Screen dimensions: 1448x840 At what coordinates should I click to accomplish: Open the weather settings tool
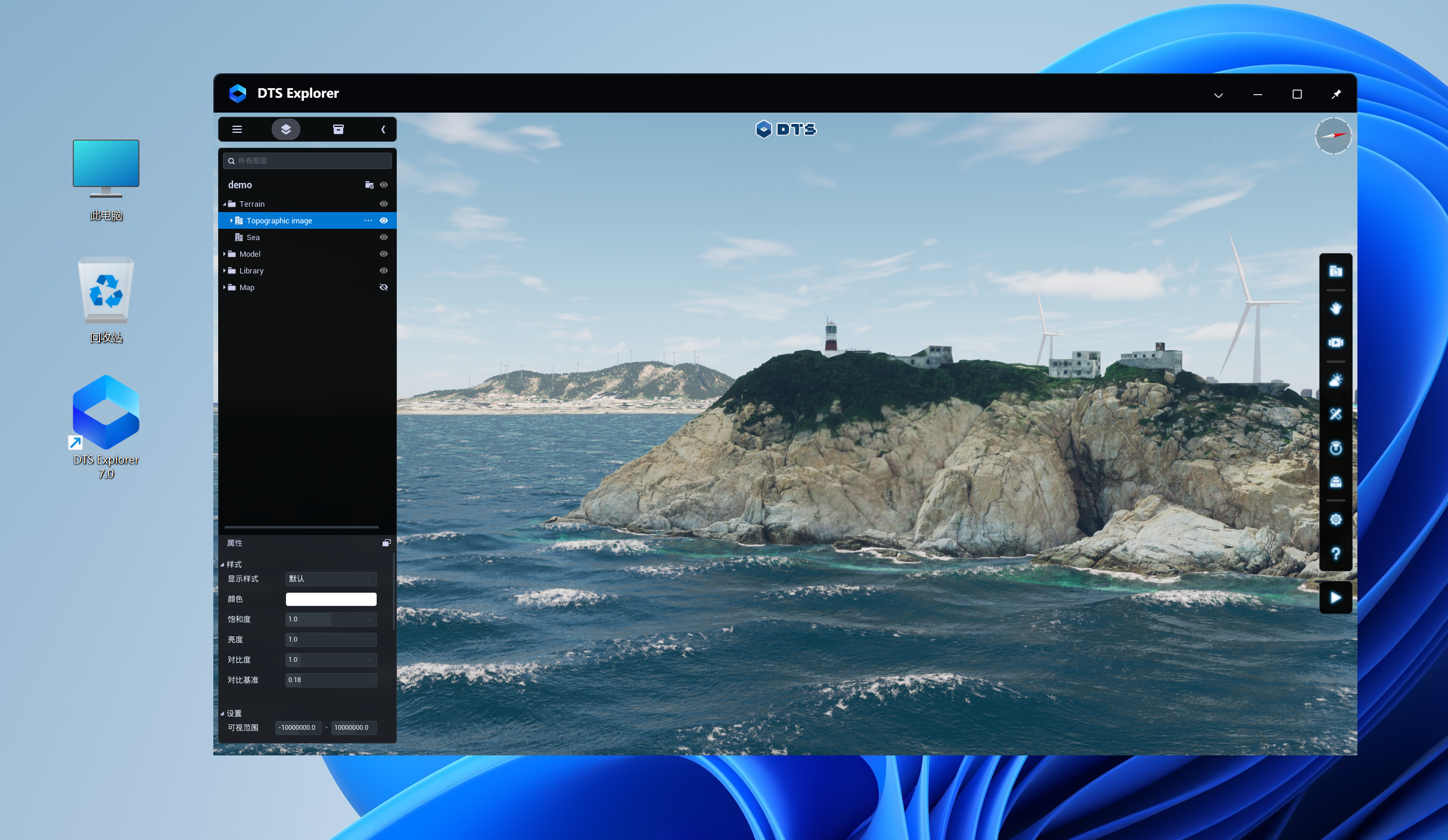1336,380
